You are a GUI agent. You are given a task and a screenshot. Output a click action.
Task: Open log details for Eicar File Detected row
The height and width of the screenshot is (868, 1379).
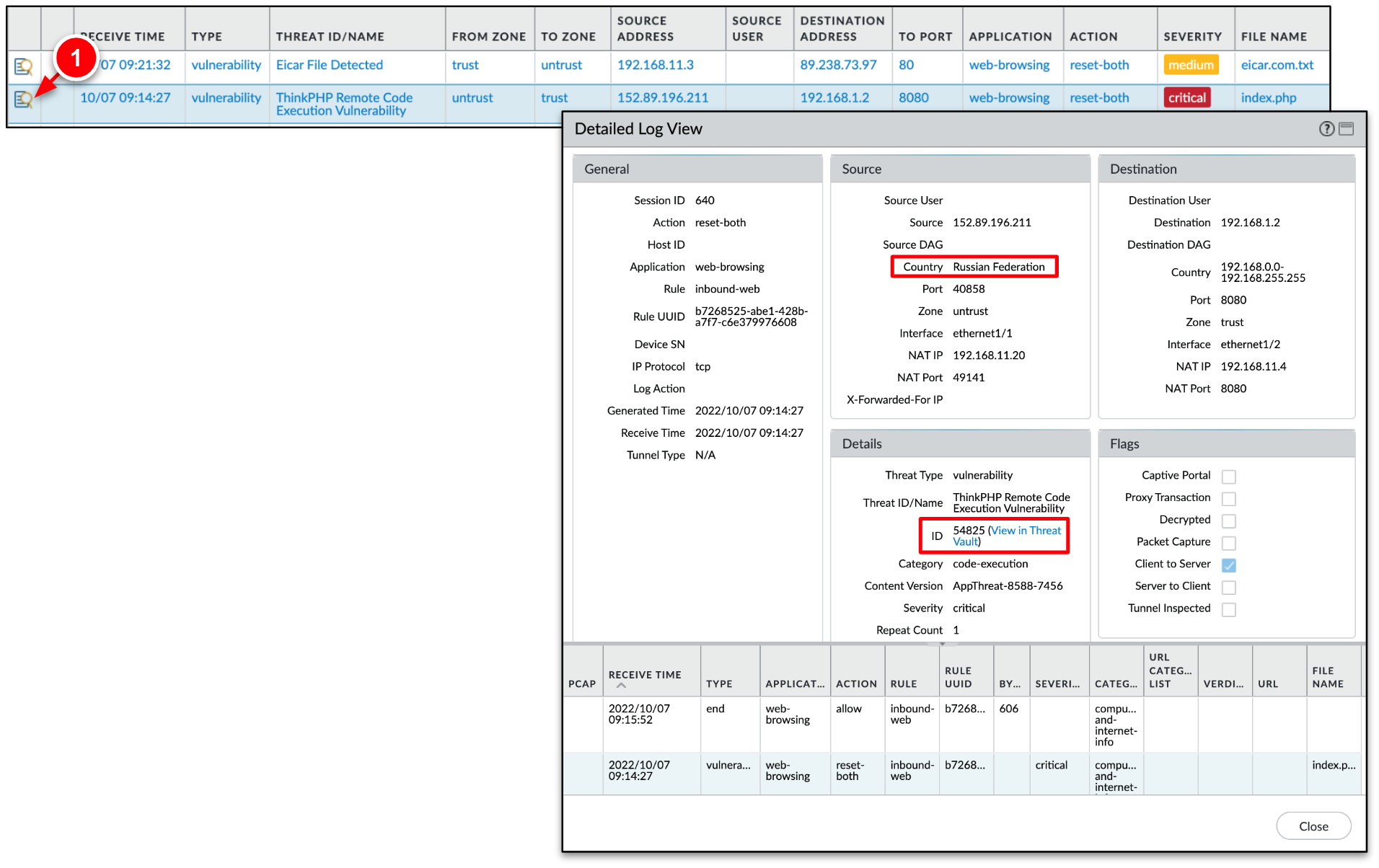23,67
